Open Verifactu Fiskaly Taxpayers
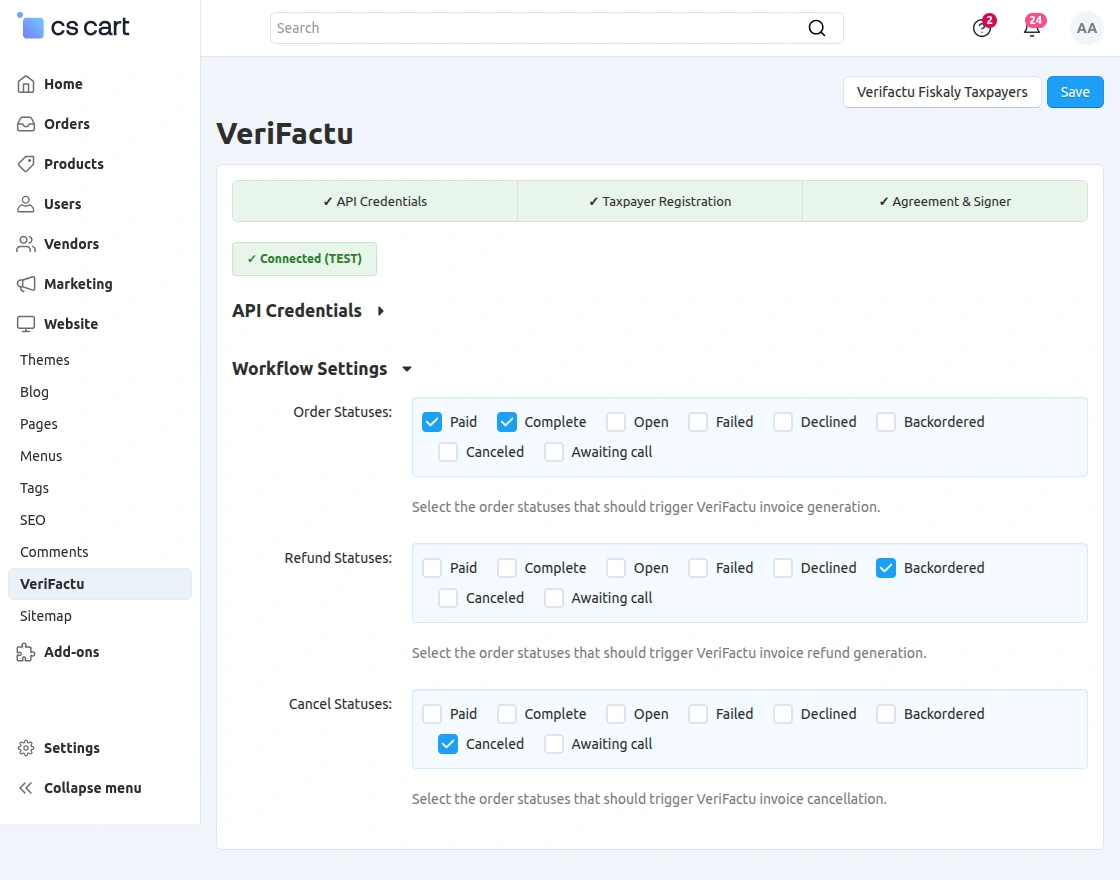 (942, 92)
